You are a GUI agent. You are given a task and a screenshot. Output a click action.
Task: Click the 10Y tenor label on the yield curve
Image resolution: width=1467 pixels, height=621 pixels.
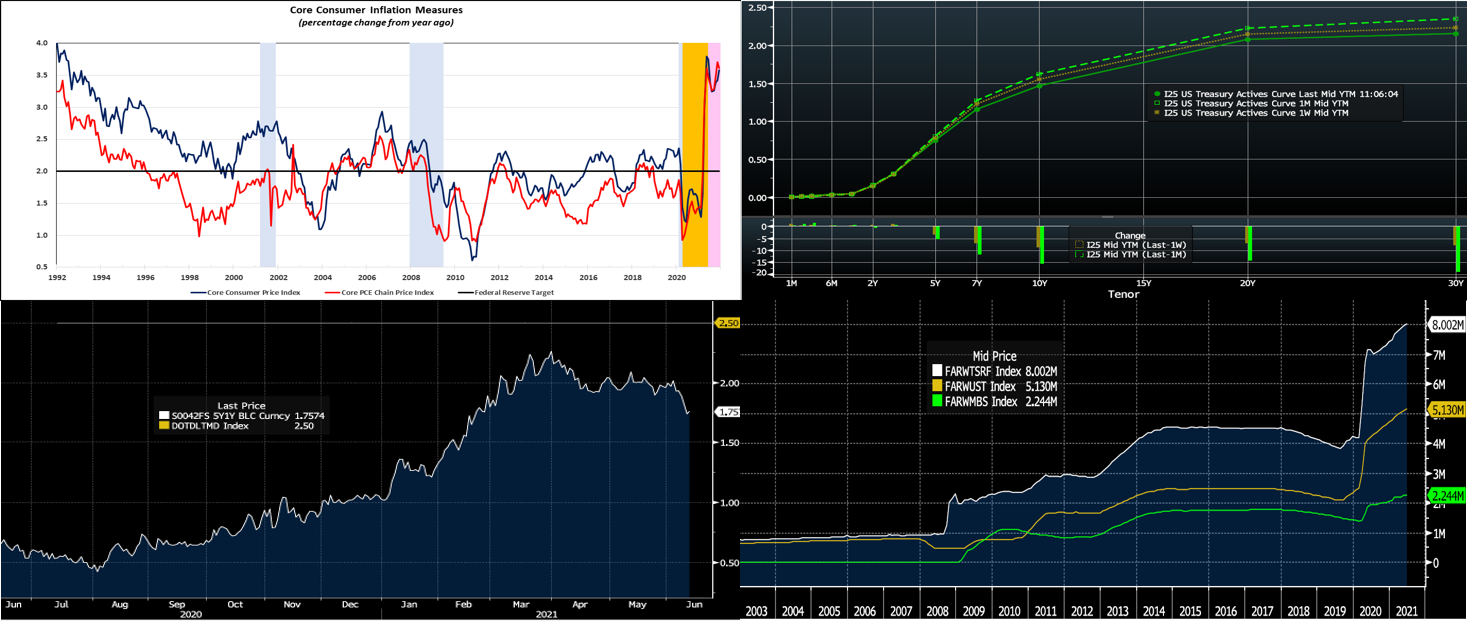click(x=1040, y=284)
